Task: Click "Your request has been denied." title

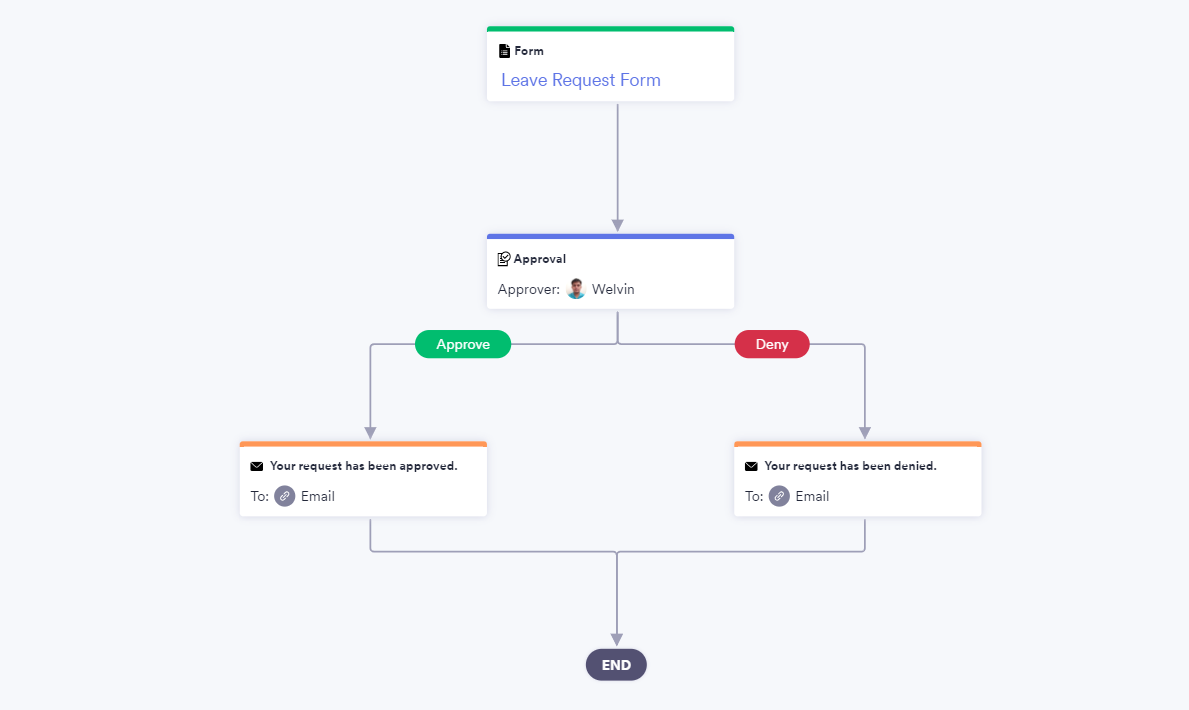Action: point(850,466)
